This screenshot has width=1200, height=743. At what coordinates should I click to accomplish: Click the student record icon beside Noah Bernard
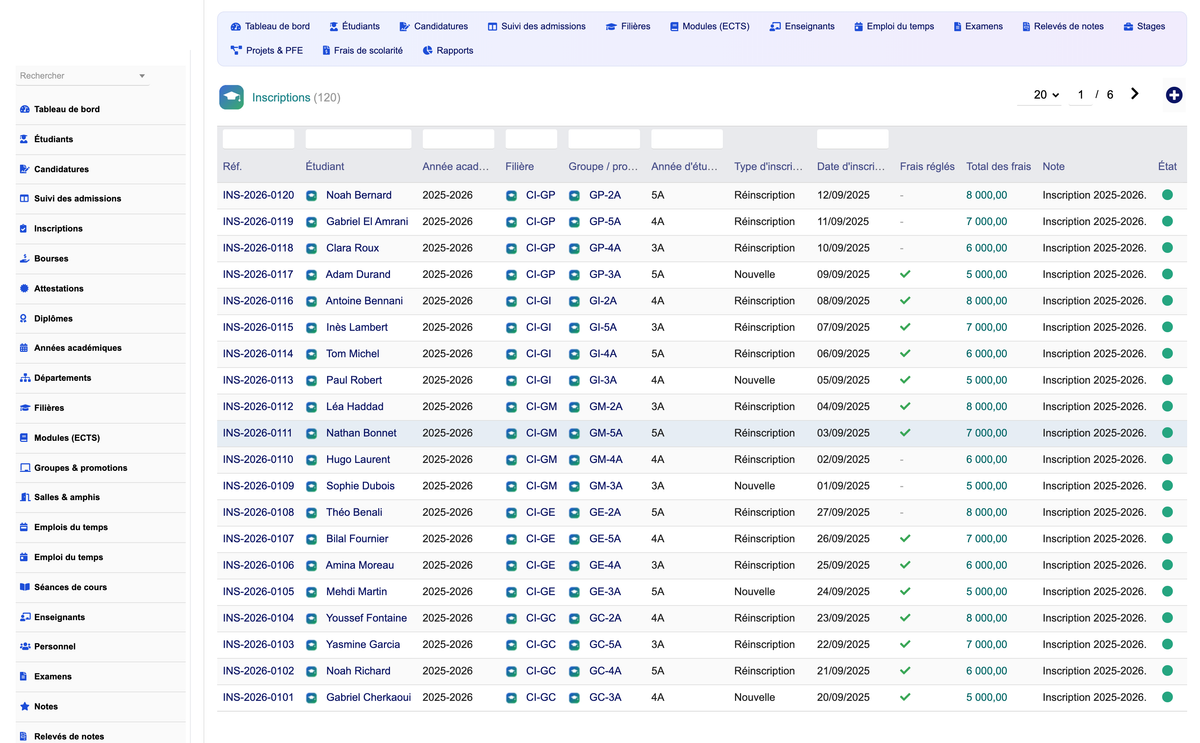tap(311, 195)
